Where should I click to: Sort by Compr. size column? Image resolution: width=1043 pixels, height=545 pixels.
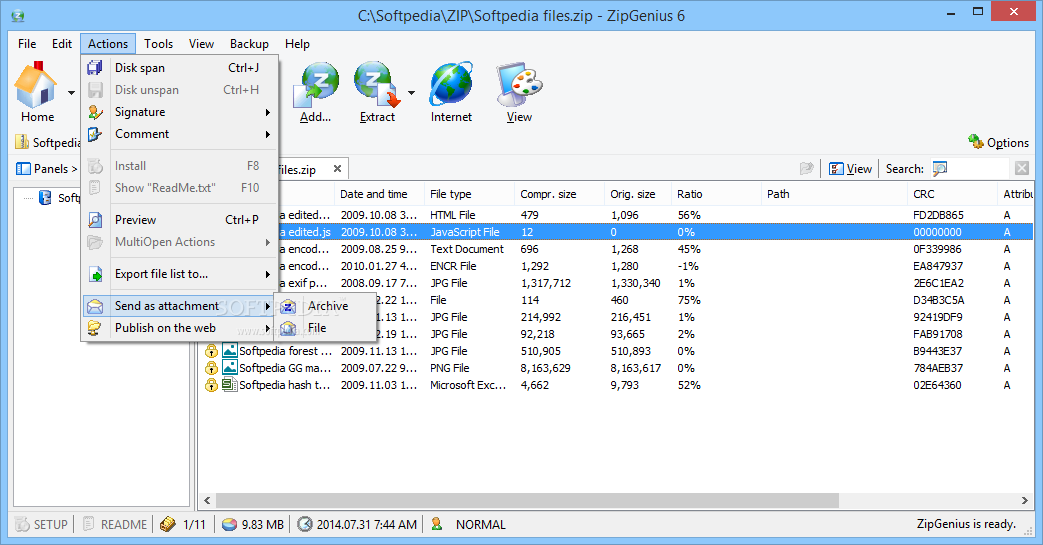click(559, 194)
